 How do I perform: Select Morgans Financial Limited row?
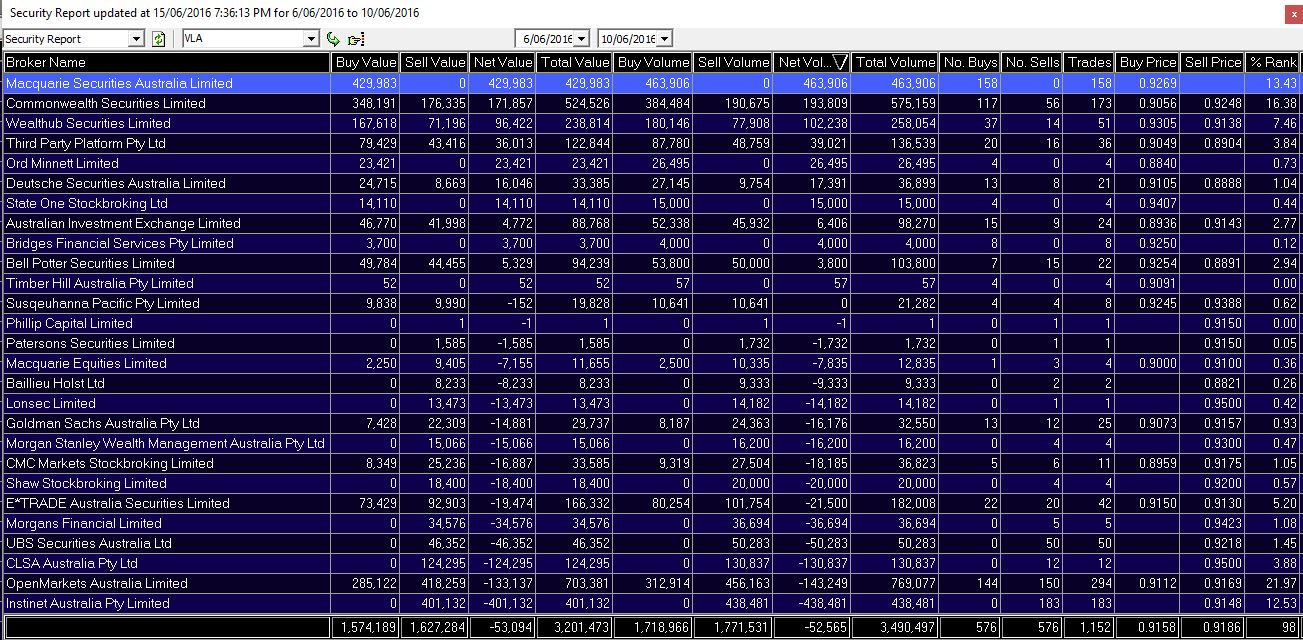[651, 523]
